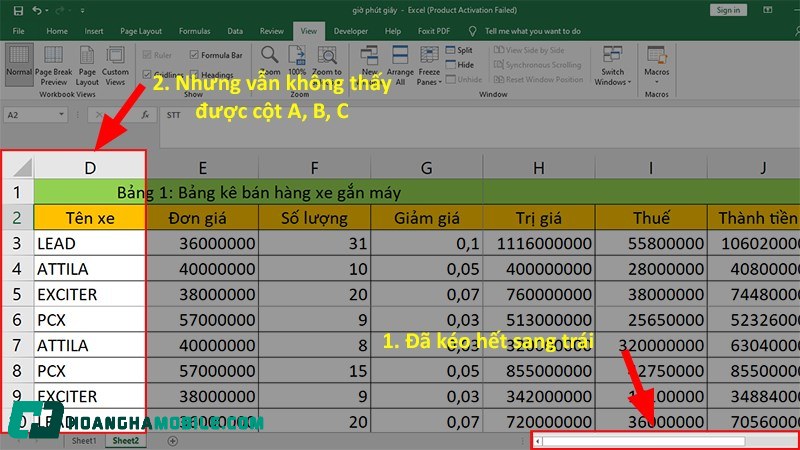Image resolution: width=800 pixels, height=450 pixels.
Task: Enable View Side by Side
Action: pyautogui.click(x=529, y=50)
